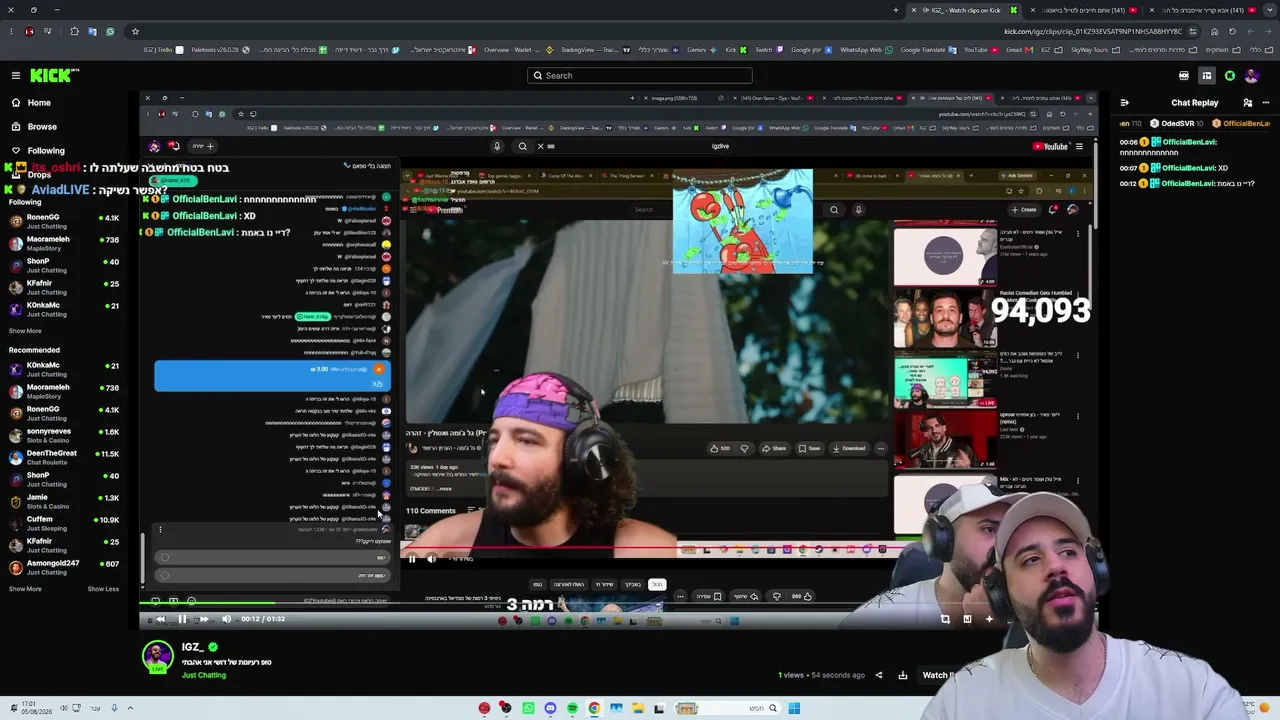Image resolution: width=1280 pixels, height=720 pixels.
Task: Click the Windows Start button
Action: (x=794, y=708)
